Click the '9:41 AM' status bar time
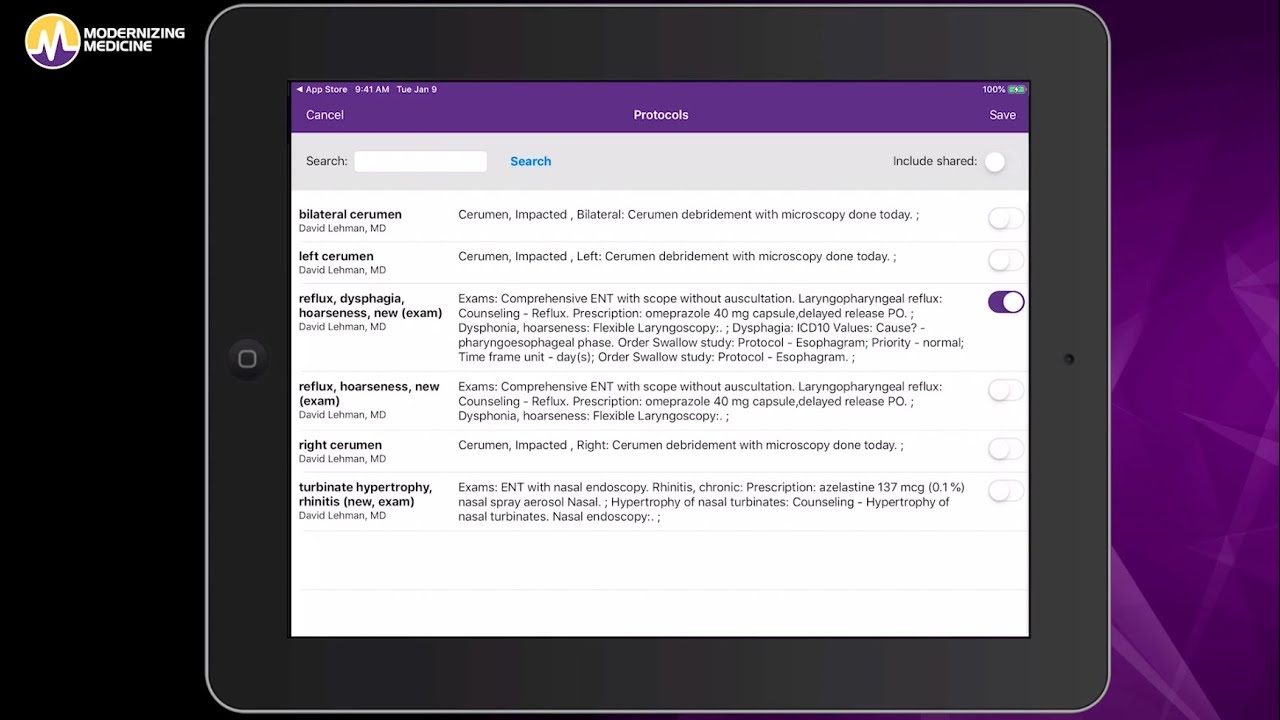Screen dimensions: 1280x720 click(x=372, y=89)
